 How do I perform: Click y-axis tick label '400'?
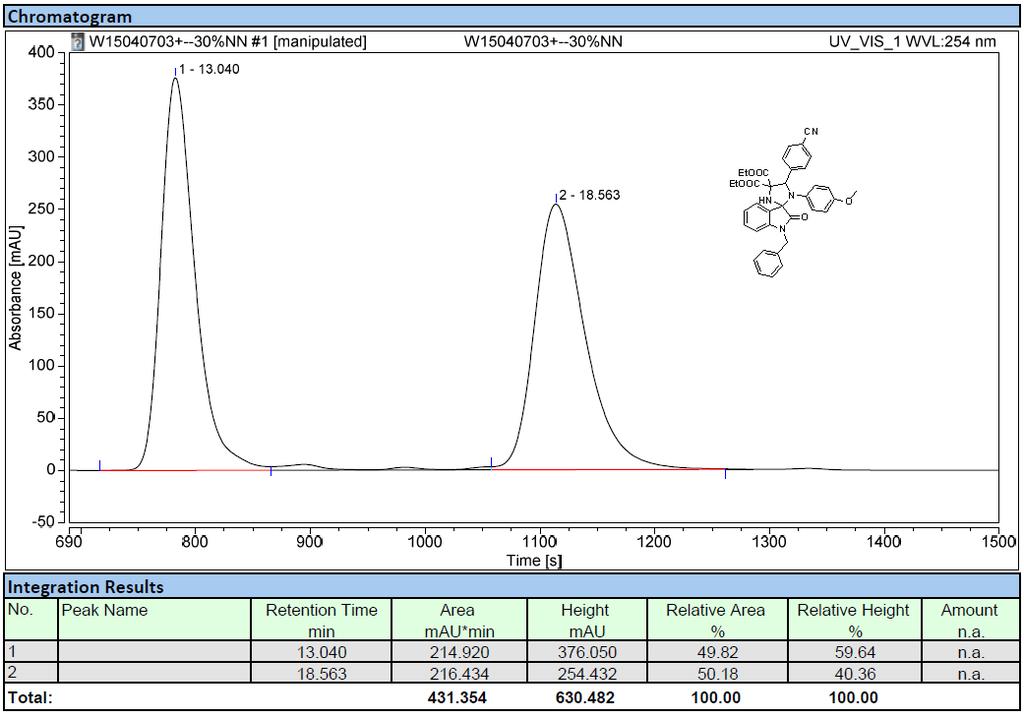(x=42, y=52)
